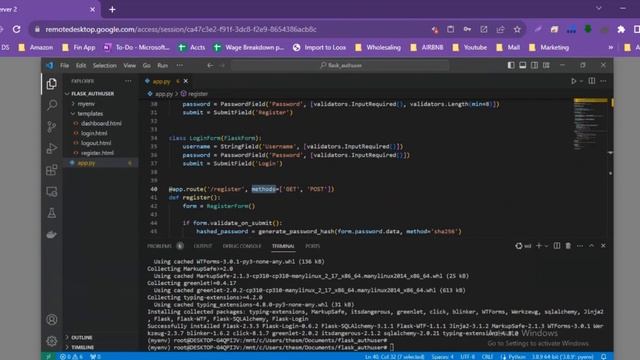Switch to the Ports panel tab
Screen dimensions: 640x360
(x=313, y=246)
